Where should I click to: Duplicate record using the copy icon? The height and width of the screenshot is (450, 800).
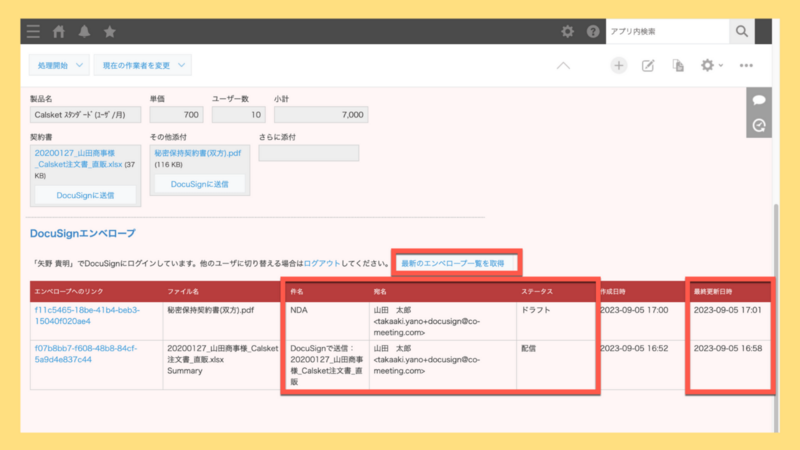(678, 65)
